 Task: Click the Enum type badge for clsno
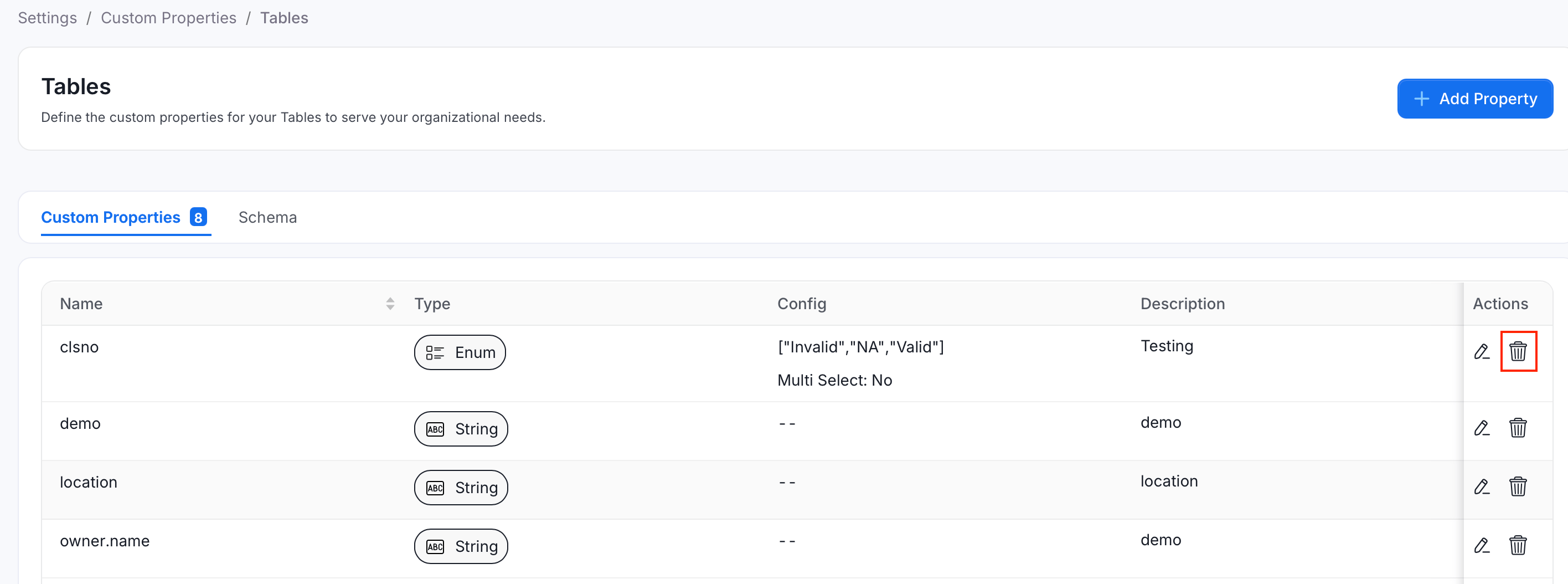(460, 352)
